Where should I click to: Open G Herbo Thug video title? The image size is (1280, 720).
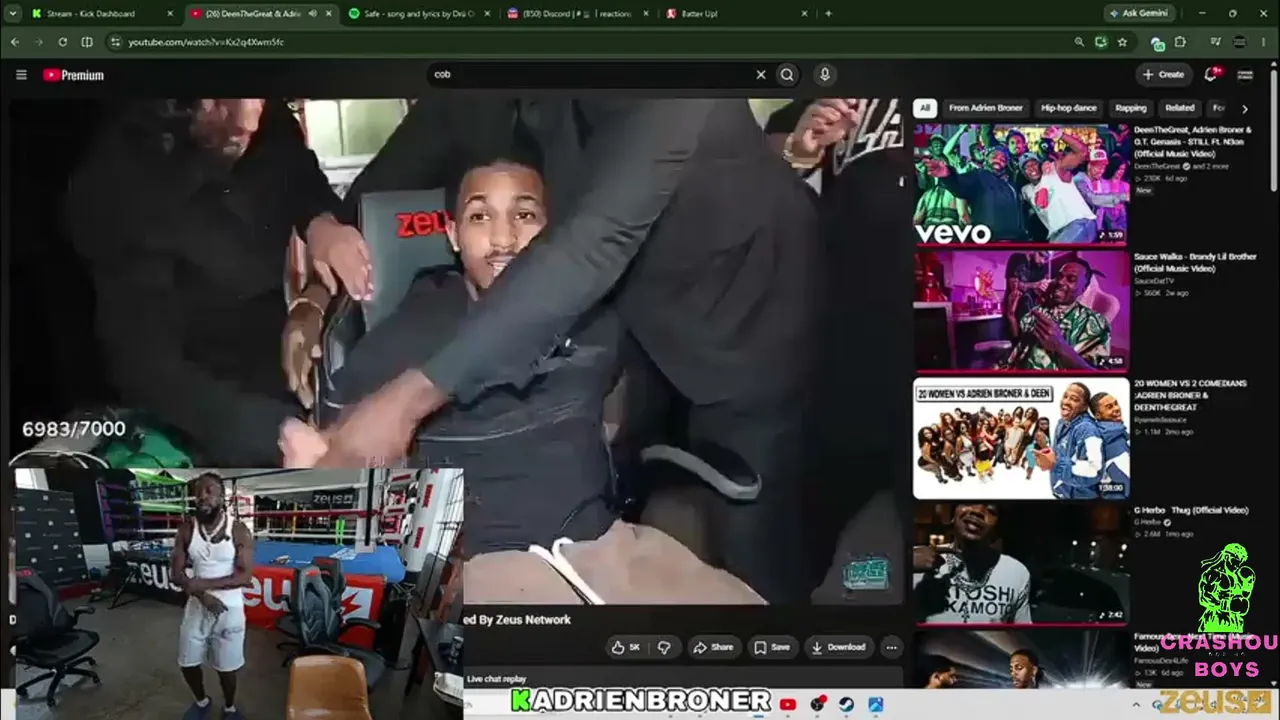(x=1191, y=510)
